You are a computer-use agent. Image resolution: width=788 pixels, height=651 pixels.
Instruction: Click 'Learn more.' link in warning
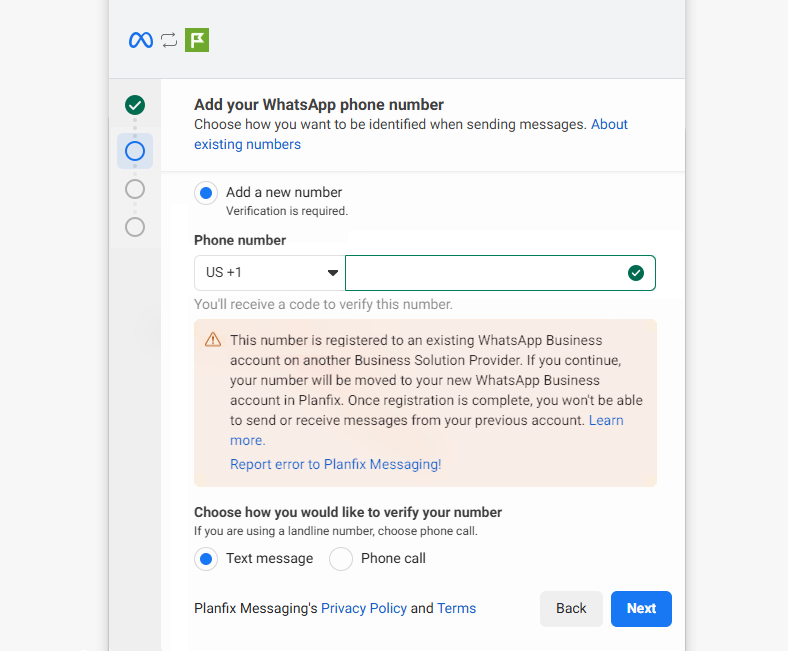tap(247, 440)
